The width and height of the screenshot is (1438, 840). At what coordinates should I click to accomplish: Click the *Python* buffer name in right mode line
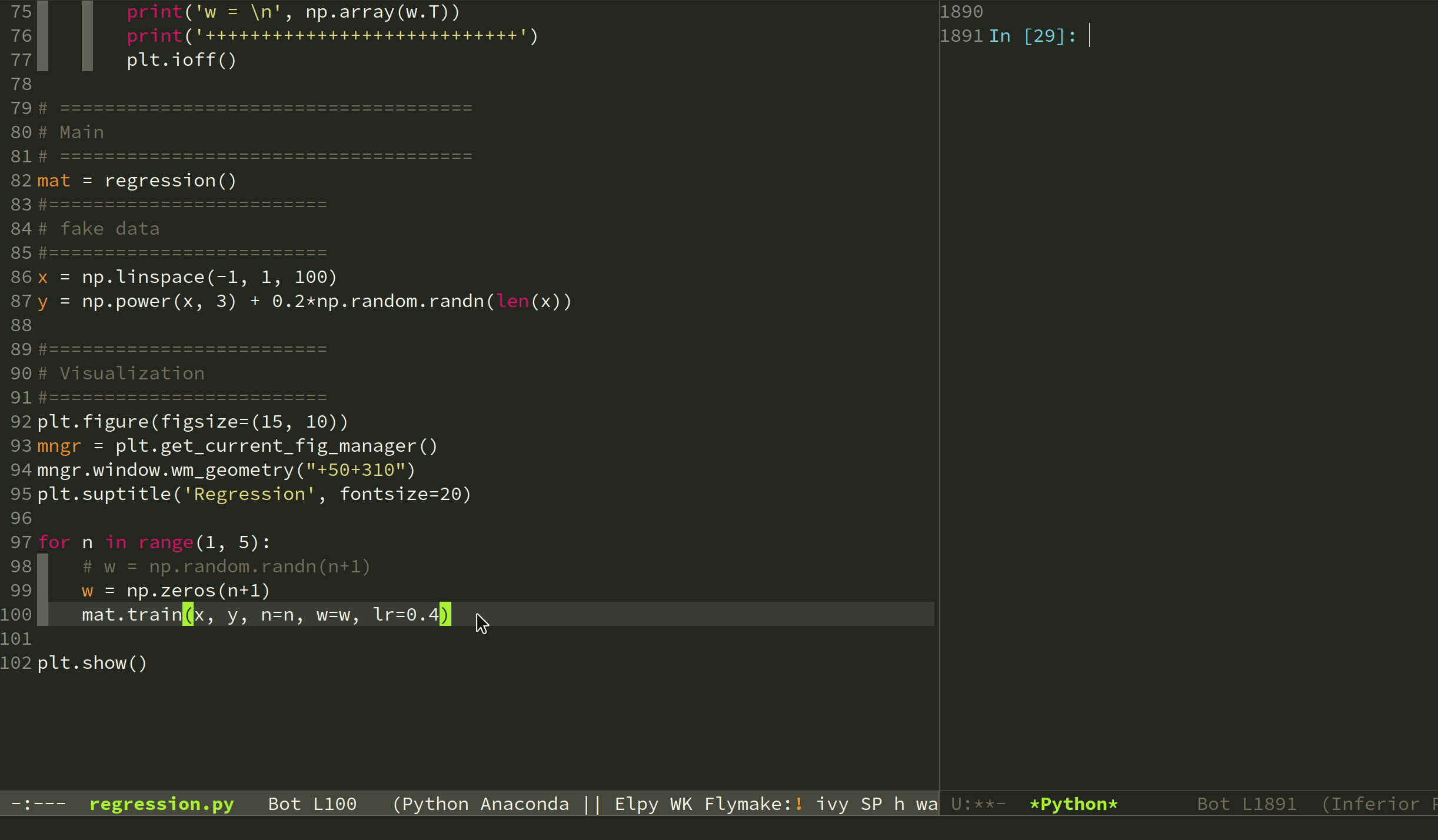1073,804
